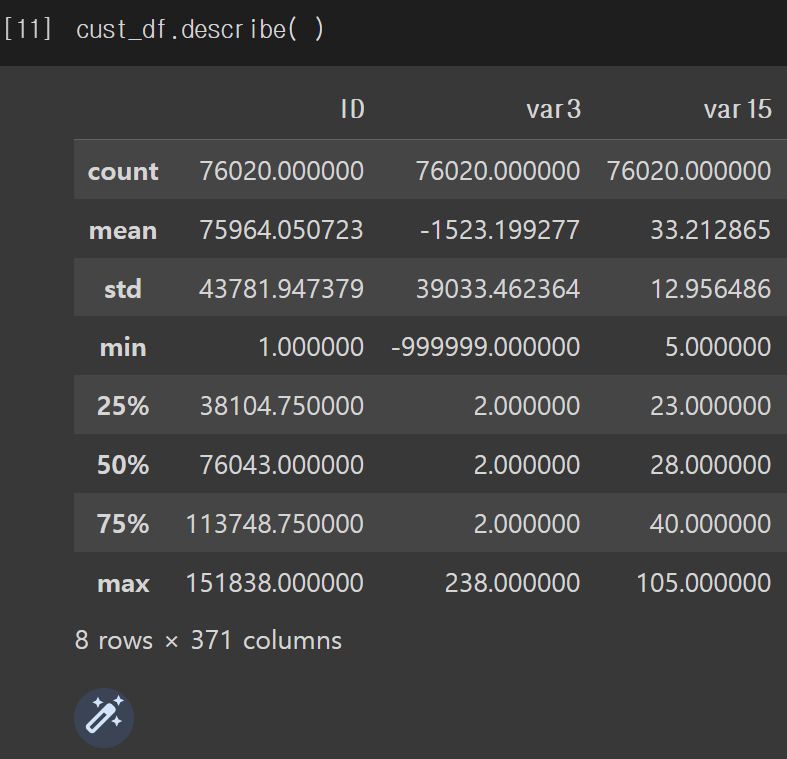Click the 25% row label
This screenshot has width=787, height=759.
[x=123, y=406]
